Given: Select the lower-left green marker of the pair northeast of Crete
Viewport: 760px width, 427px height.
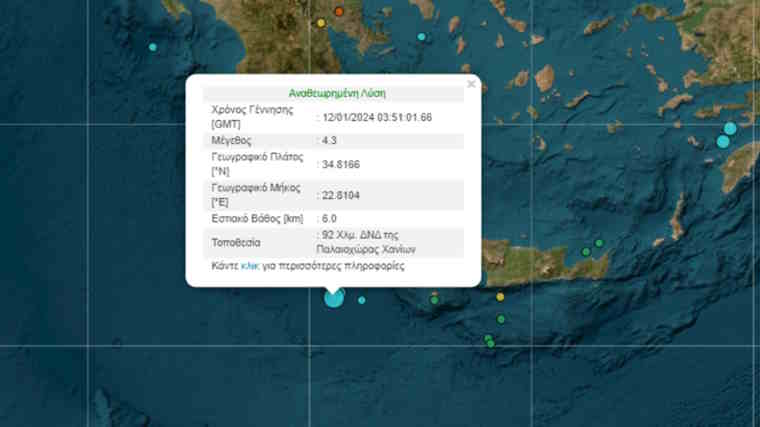Looking at the screenshot, I should tap(586, 252).
